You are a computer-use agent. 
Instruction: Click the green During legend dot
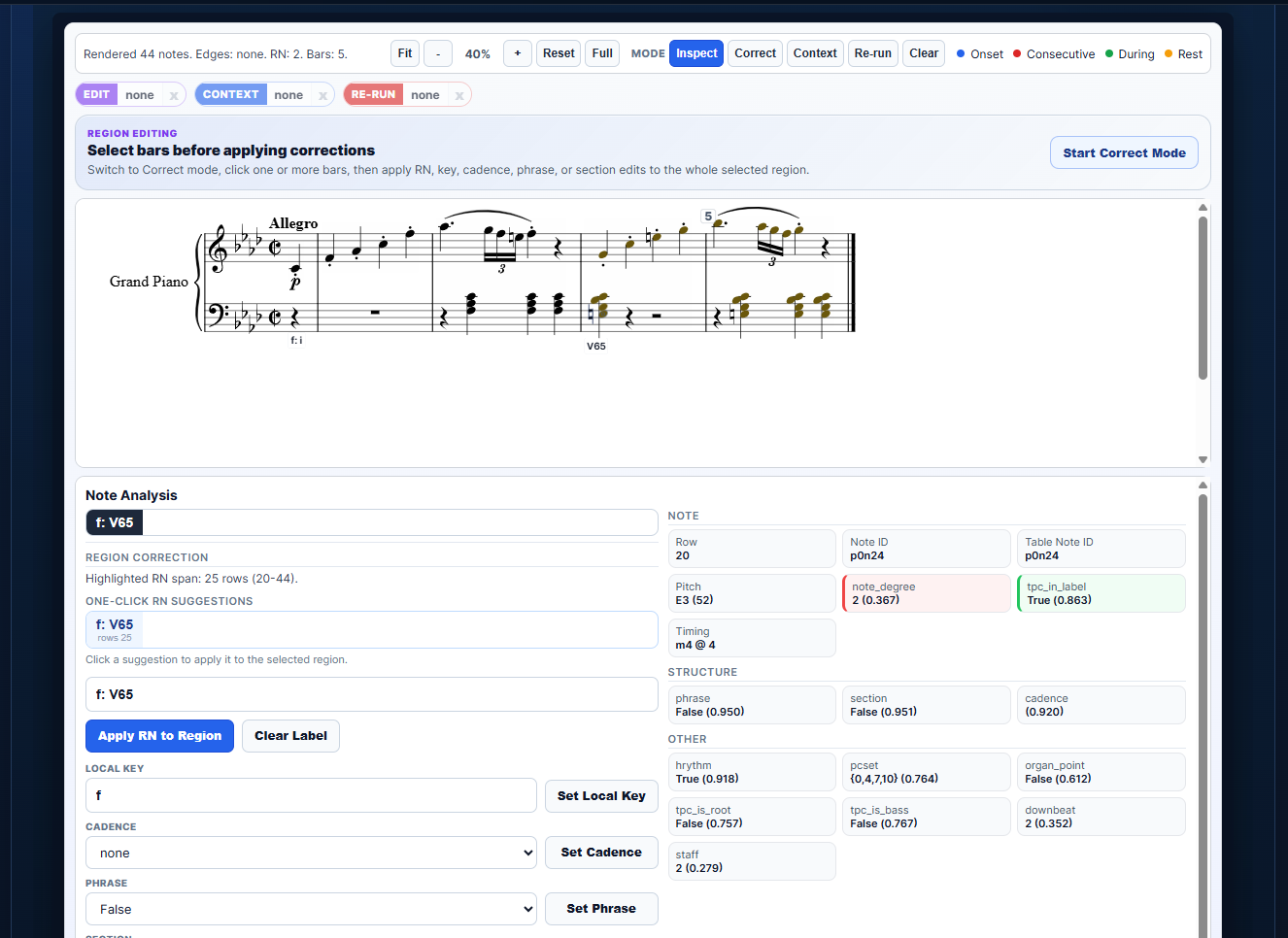1108,53
